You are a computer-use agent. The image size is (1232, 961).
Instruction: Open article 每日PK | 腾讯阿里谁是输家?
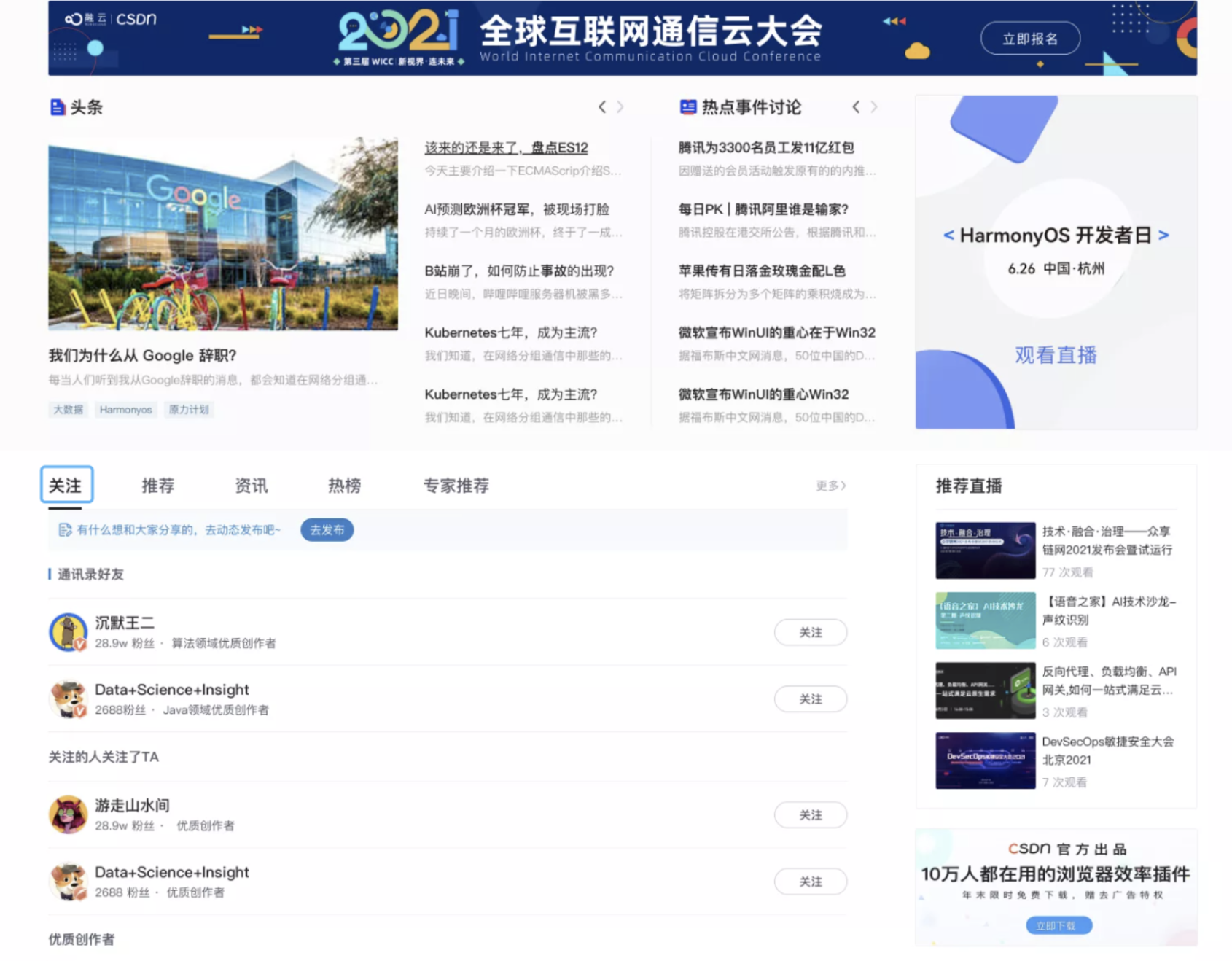[x=763, y=209]
